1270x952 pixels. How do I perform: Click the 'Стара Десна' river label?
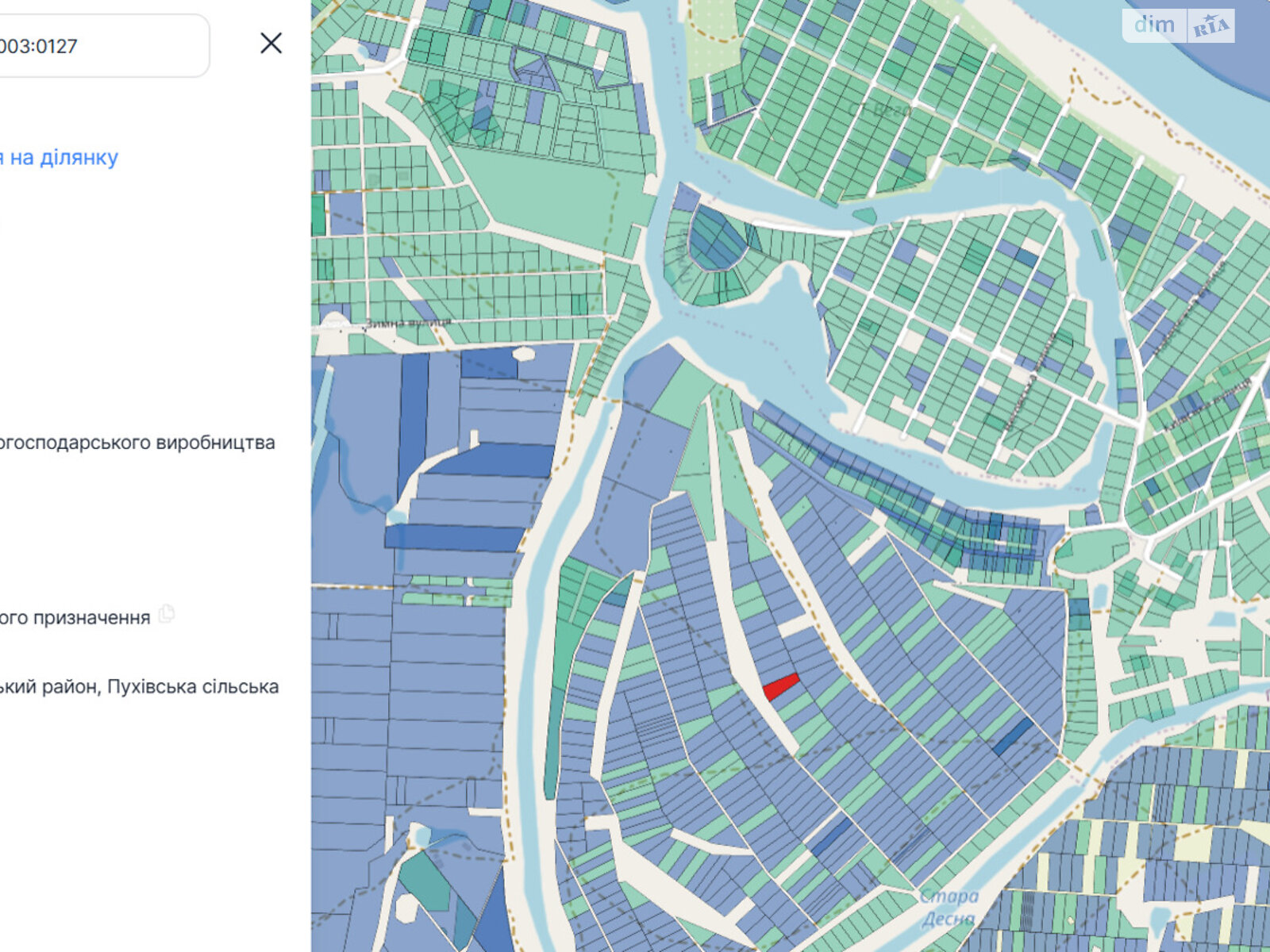949,908
